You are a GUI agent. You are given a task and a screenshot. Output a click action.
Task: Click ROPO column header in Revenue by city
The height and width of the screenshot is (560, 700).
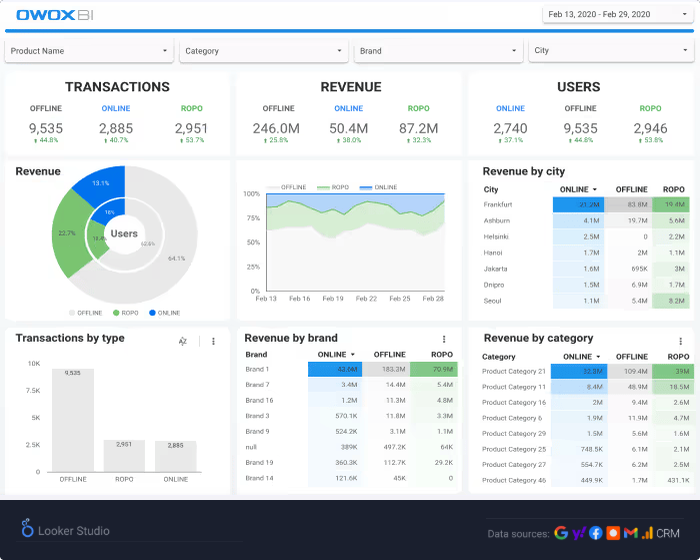click(x=673, y=189)
